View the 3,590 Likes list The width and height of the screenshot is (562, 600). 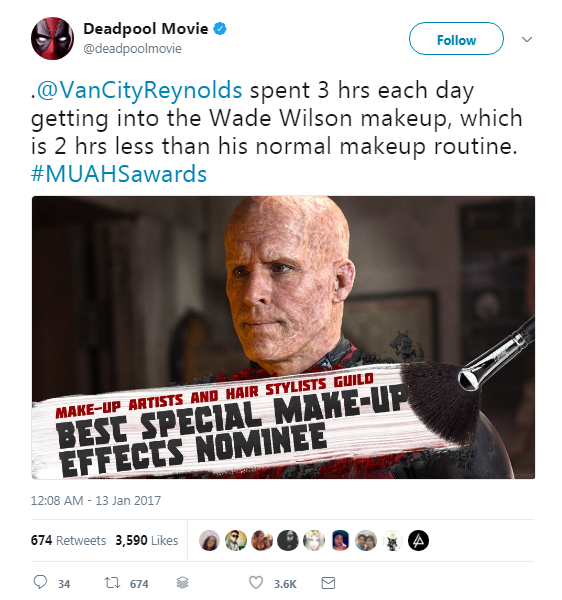[147, 540]
